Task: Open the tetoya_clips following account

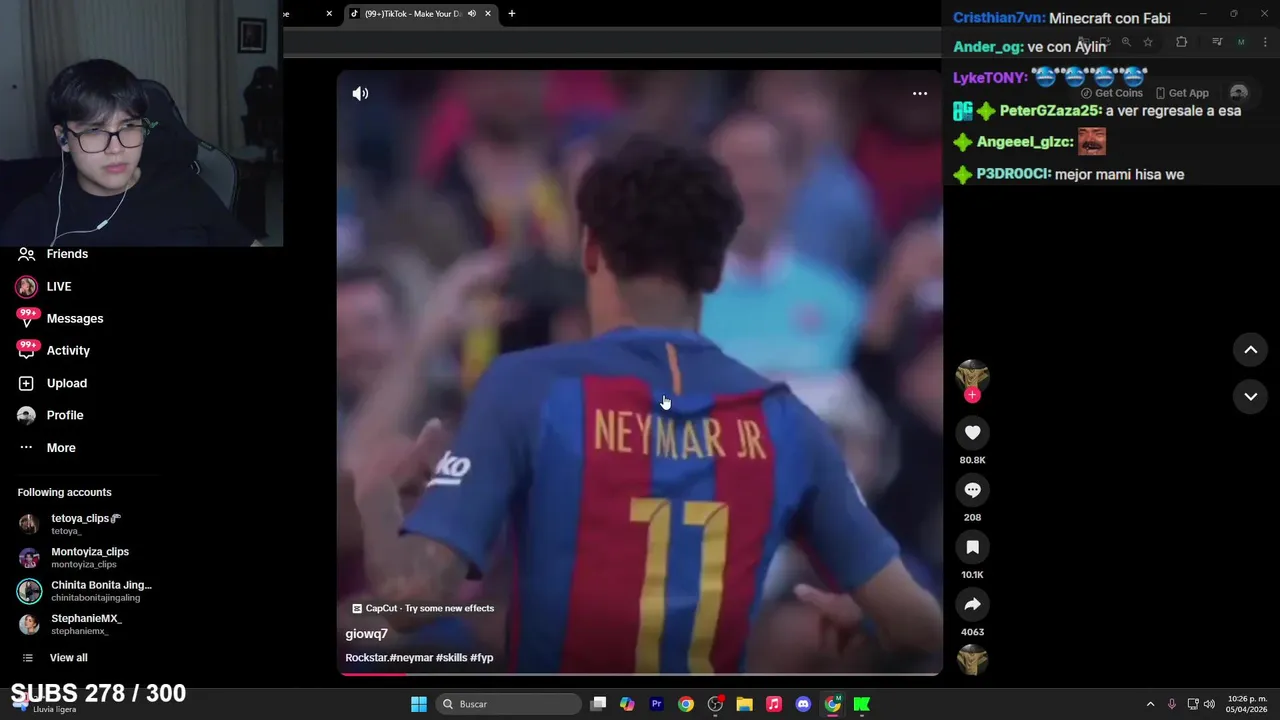Action: pos(86,524)
